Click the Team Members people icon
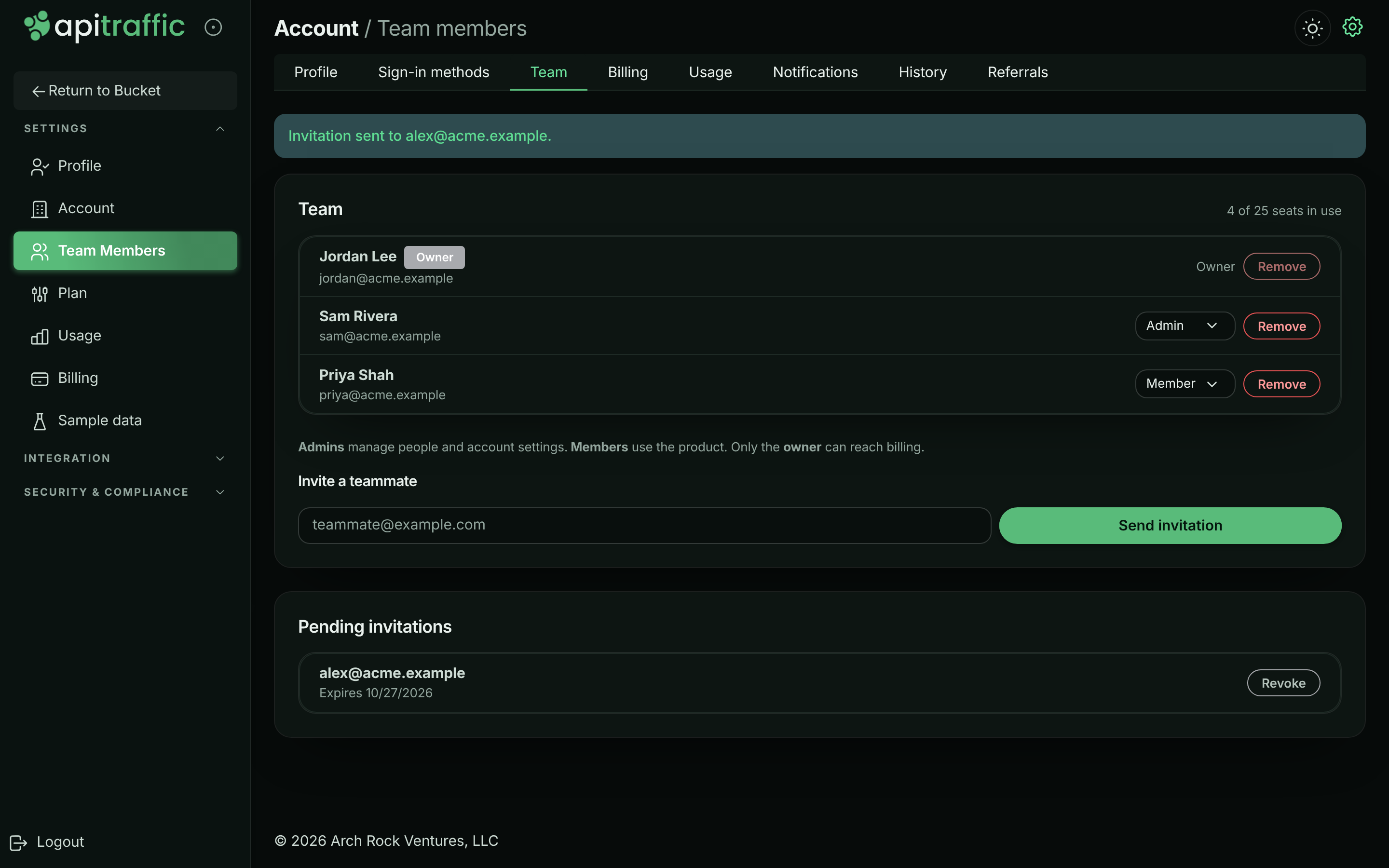The height and width of the screenshot is (868, 1389). coord(40,251)
